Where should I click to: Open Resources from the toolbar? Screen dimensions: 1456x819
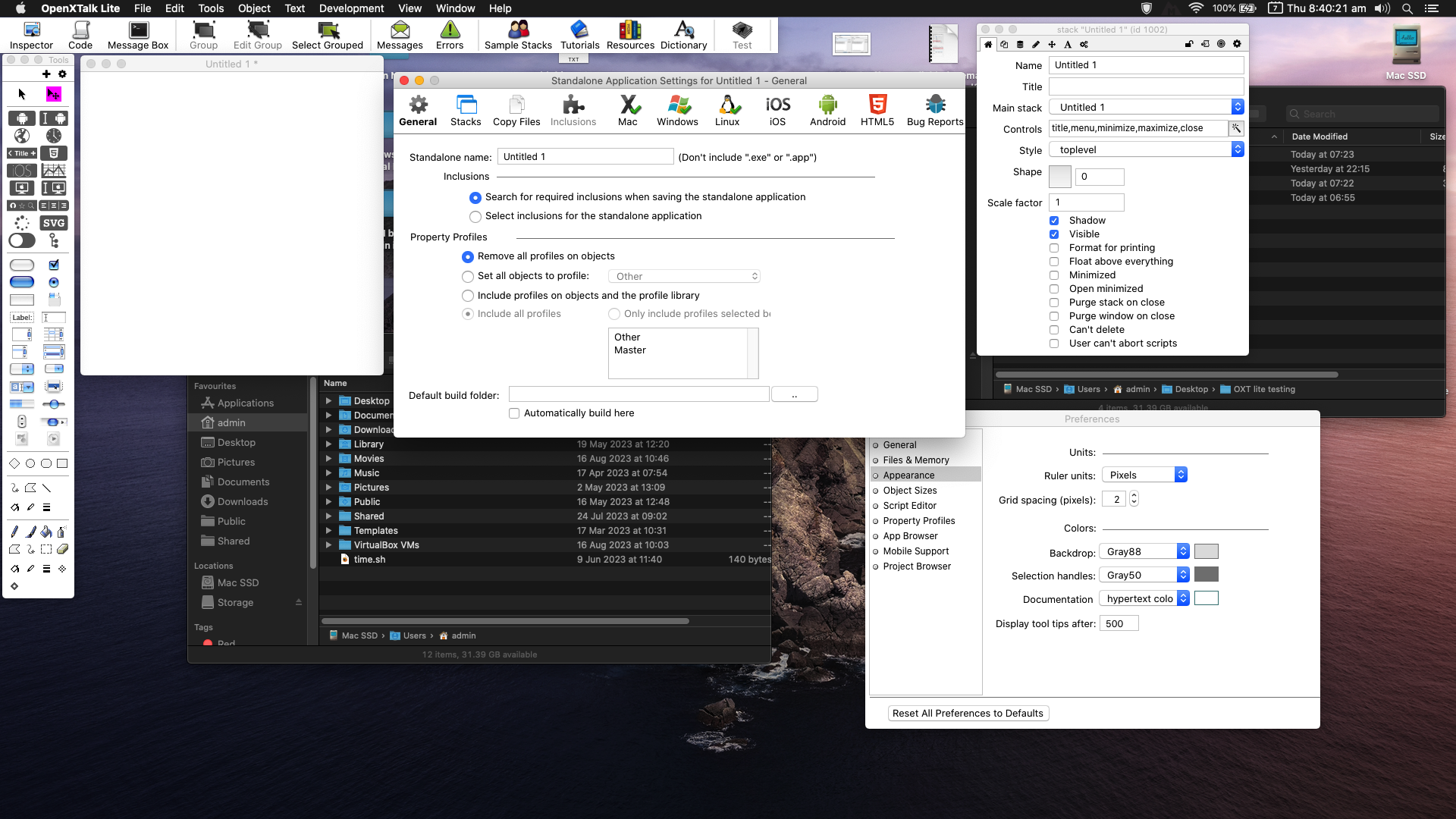(x=630, y=35)
